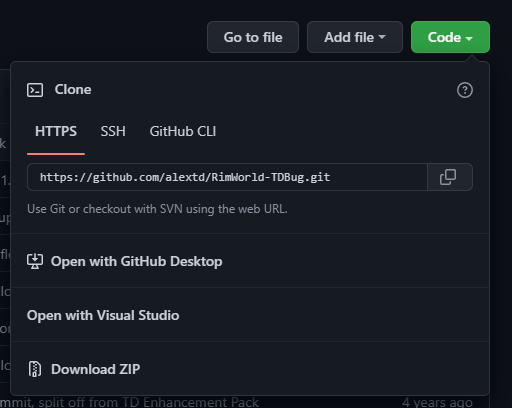Click the GitHub Desktop download icon
This screenshot has width=512, height=408.
pos(35,261)
